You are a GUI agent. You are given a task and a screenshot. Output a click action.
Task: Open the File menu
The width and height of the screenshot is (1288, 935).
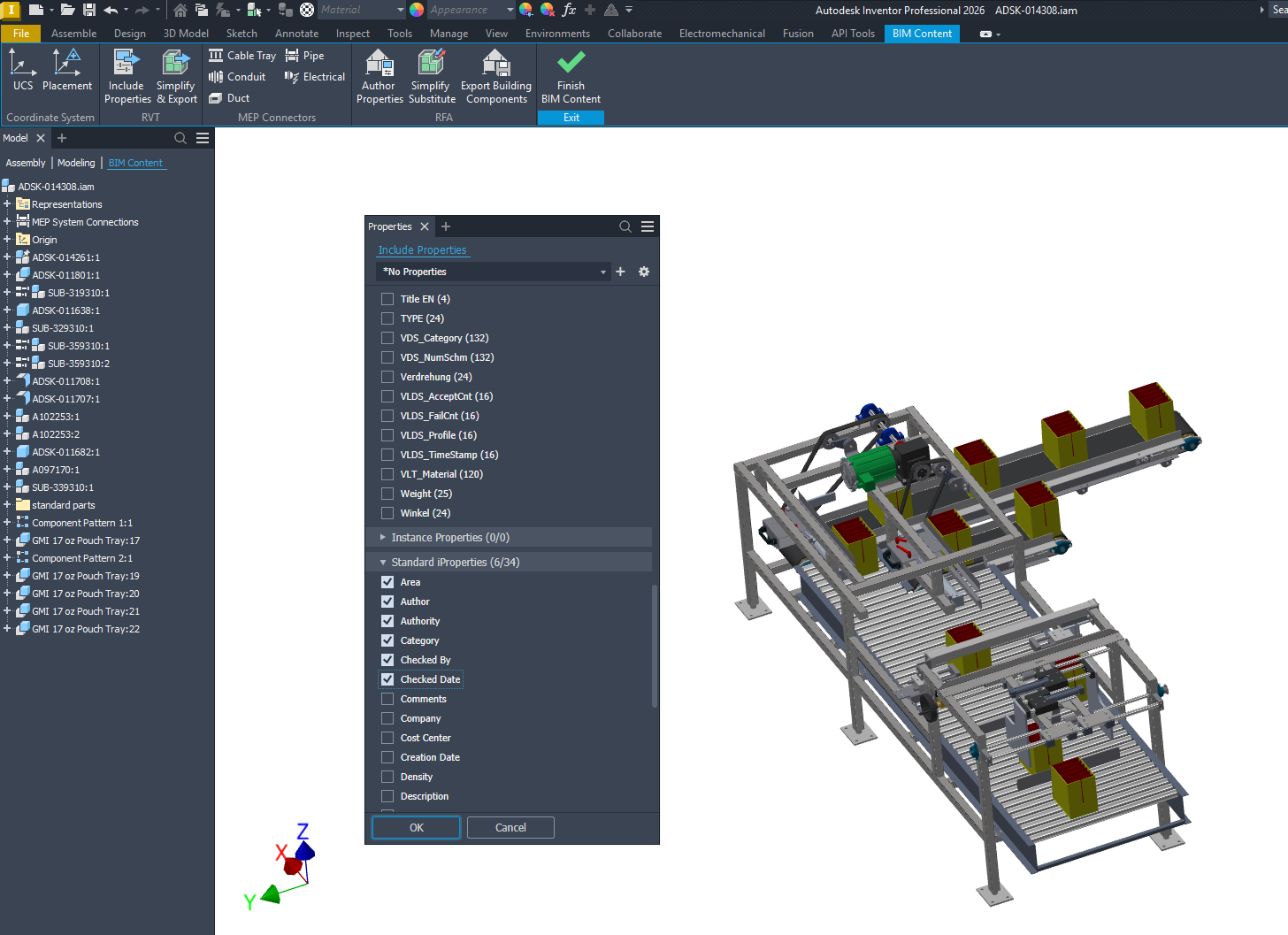coord(21,34)
